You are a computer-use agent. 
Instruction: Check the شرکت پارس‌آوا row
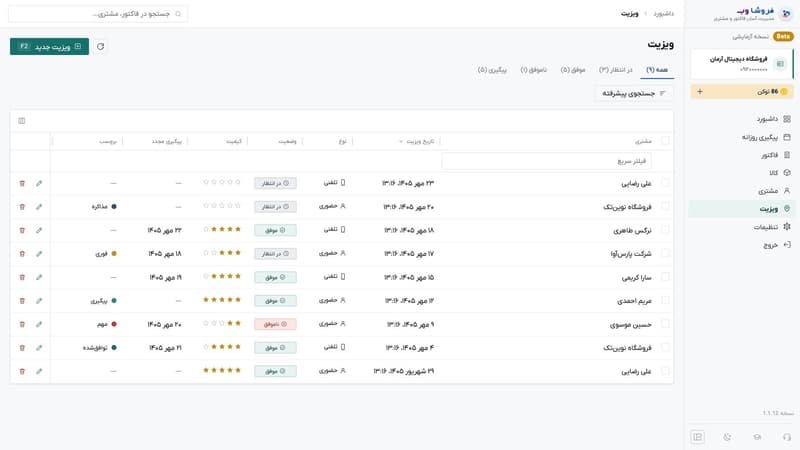click(x=665, y=253)
